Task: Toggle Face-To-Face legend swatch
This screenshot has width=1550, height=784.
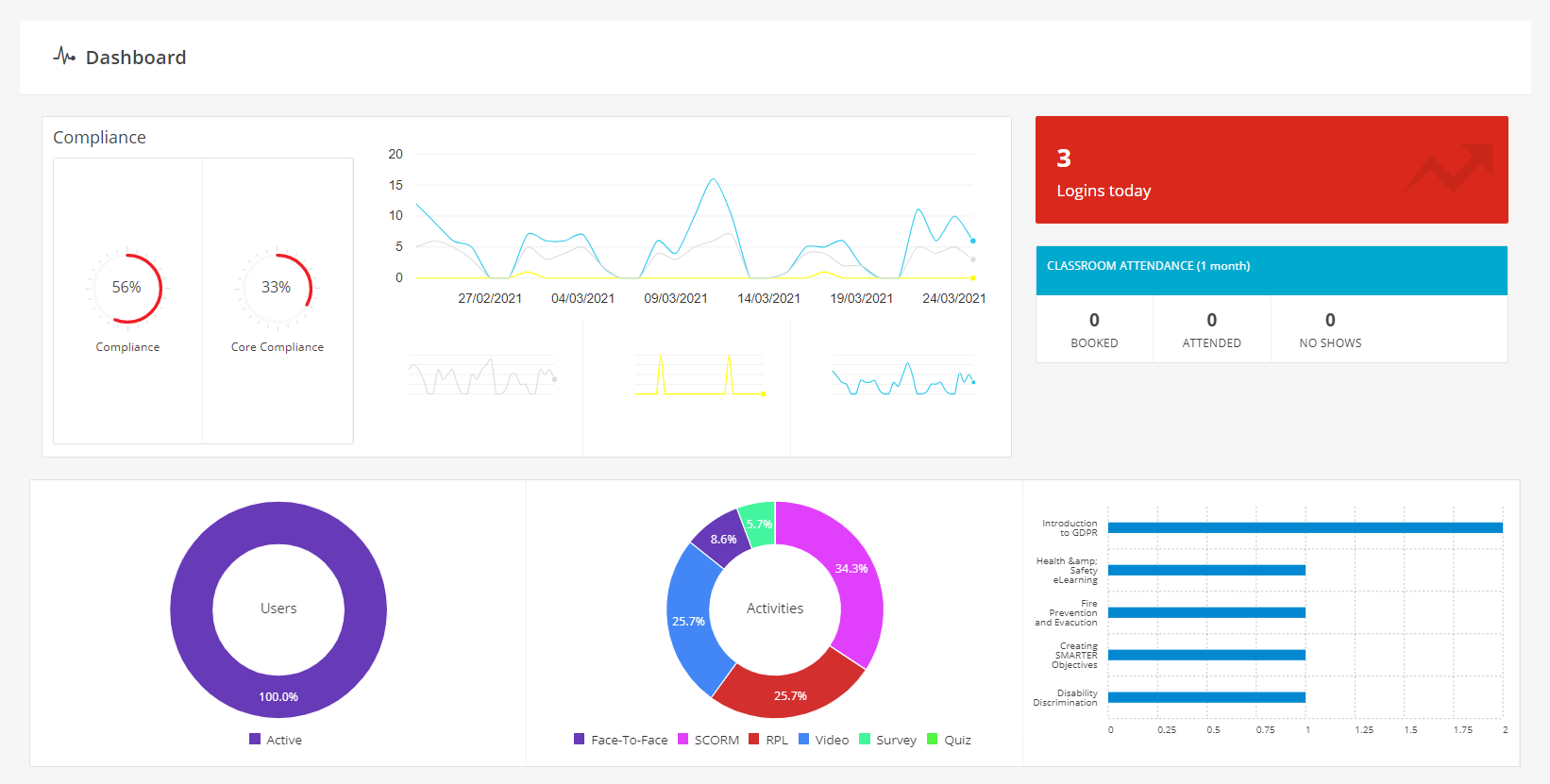Action: point(580,740)
